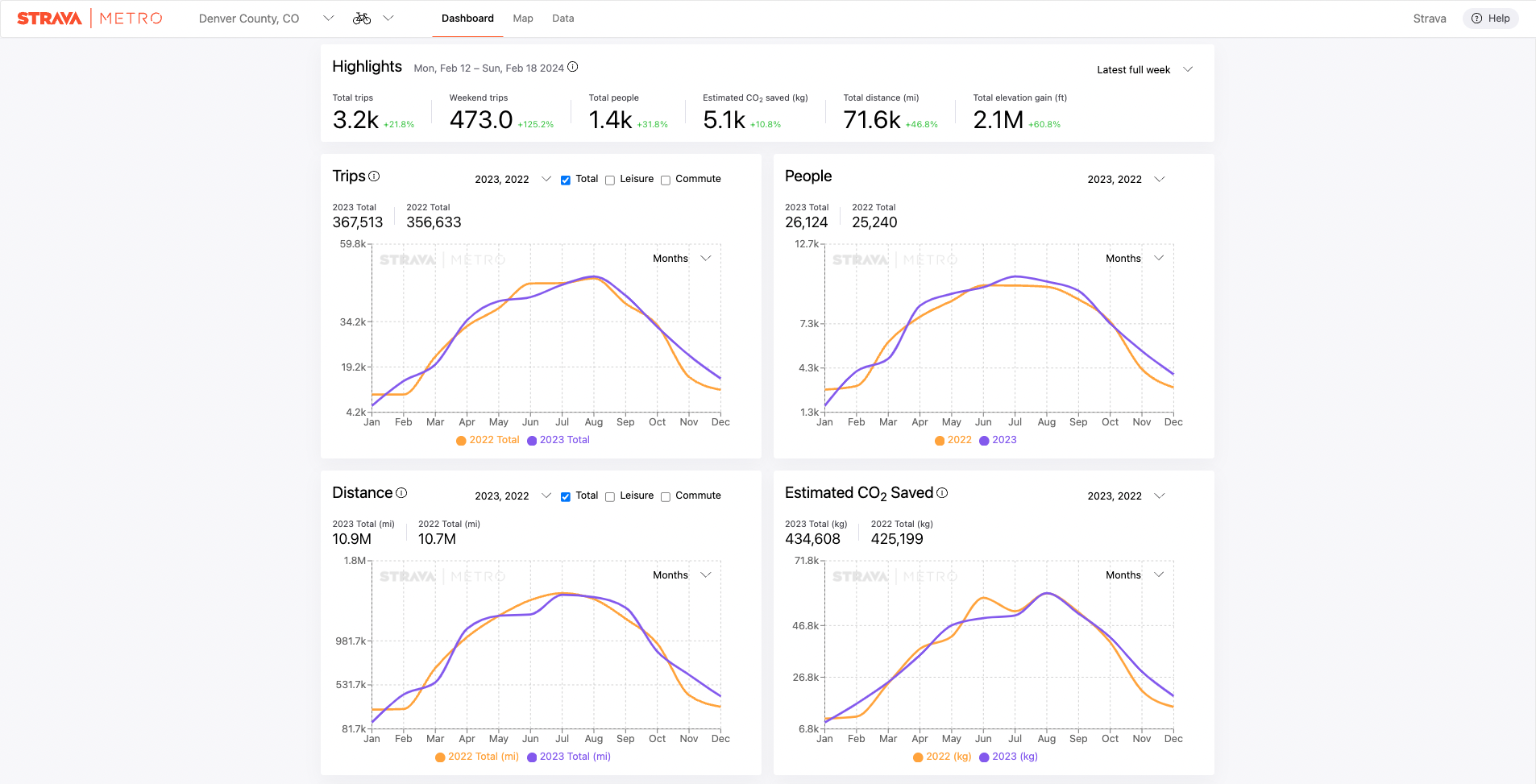Screen dimensions: 1536x784
Task: Click the Help question mark icon
Action: [1476, 19]
